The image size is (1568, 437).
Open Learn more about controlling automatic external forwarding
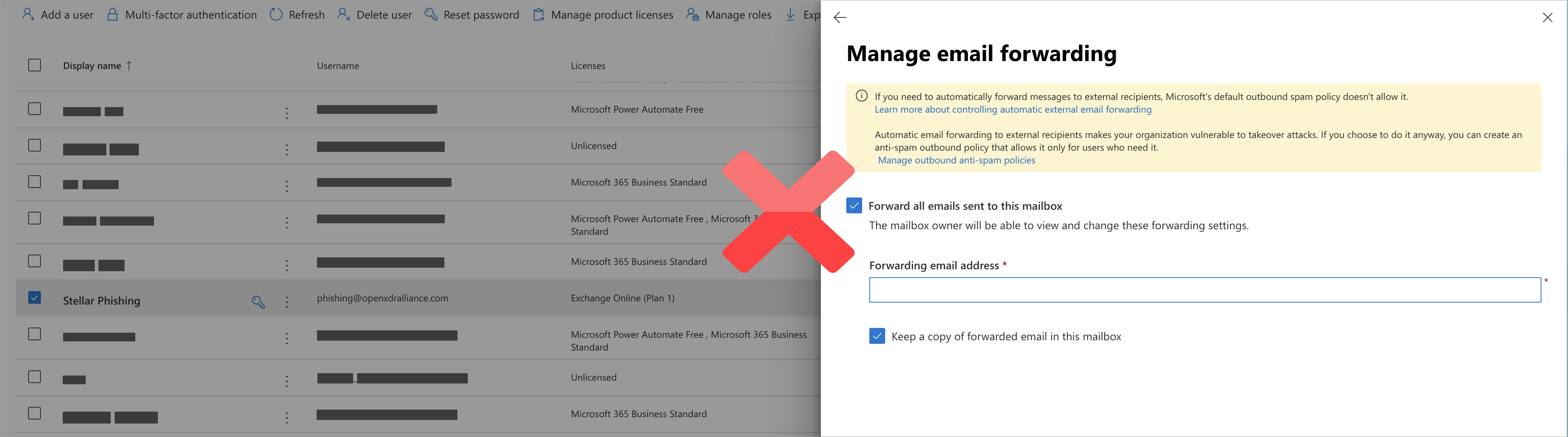pyautogui.click(x=1013, y=109)
